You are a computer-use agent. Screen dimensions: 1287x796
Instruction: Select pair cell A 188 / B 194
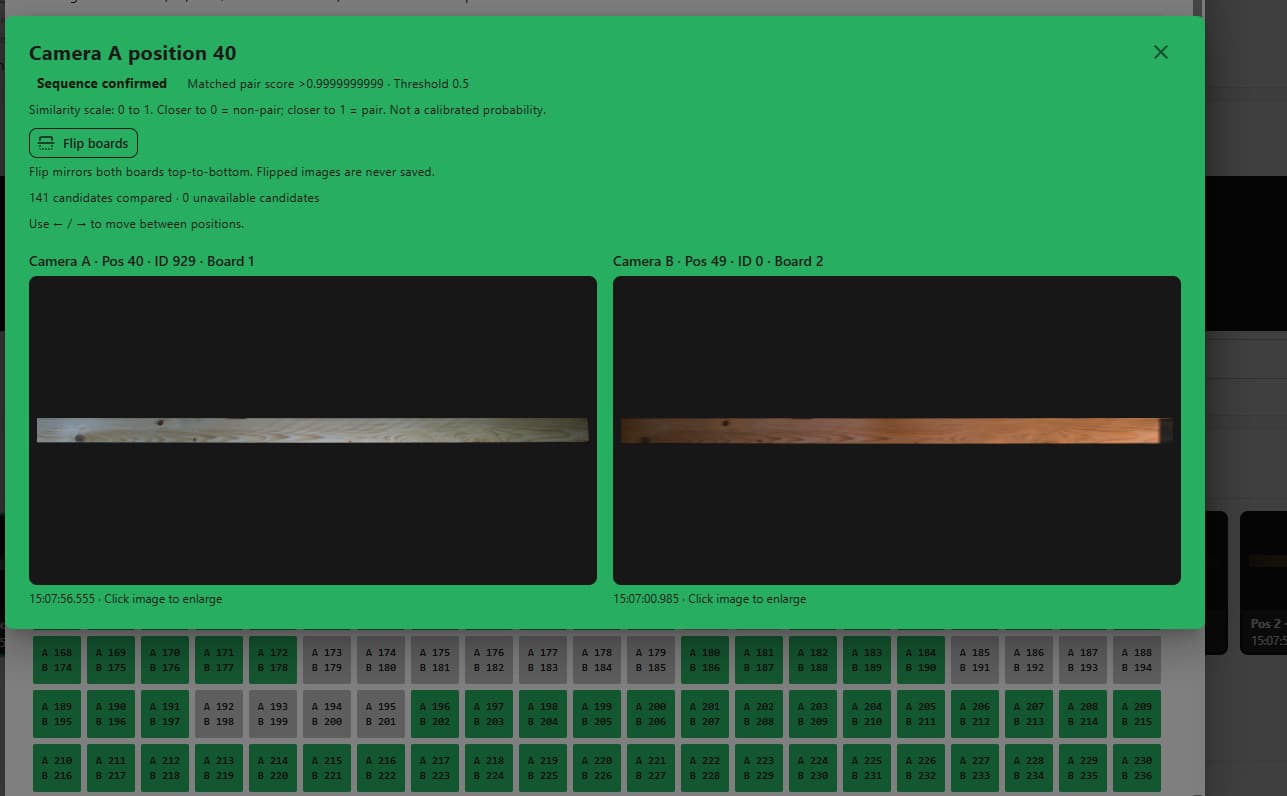tap(1138, 660)
